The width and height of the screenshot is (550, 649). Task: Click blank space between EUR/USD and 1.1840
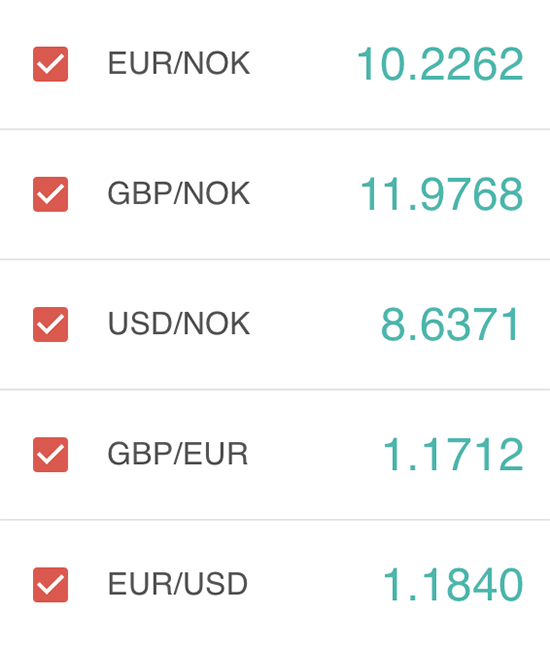[315, 584]
